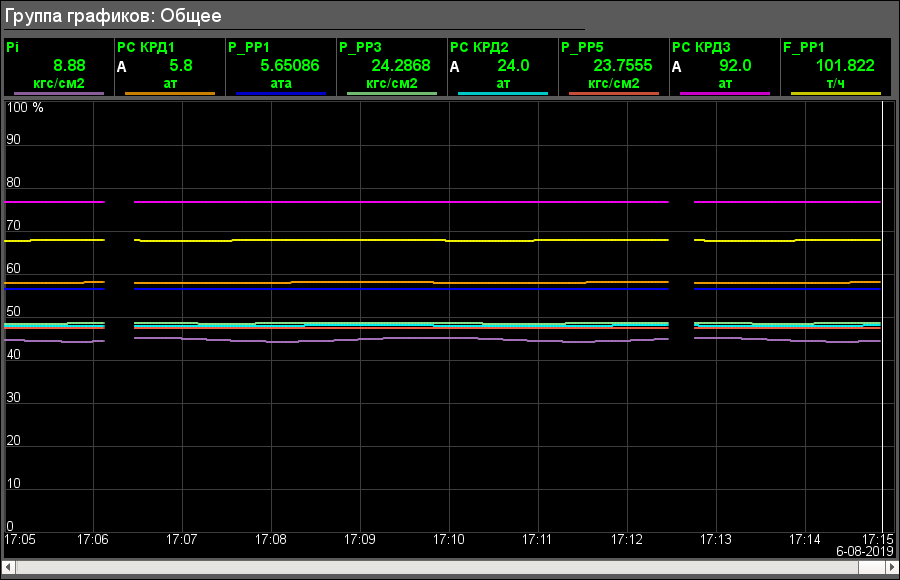The width and height of the screenshot is (900, 580).
Task: Pick the blue color swatch under P_PP1
Action: point(281,93)
